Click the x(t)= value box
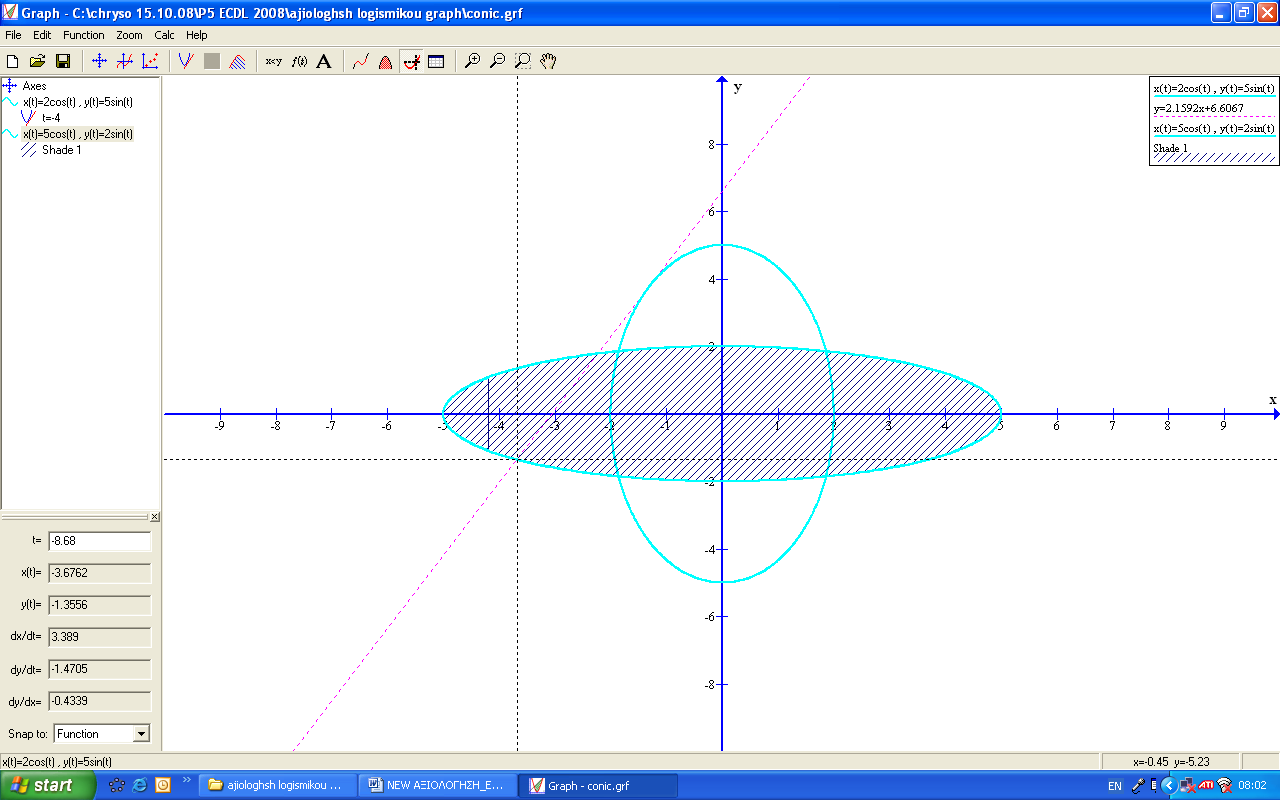1280x800 pixels. [99, 573]
